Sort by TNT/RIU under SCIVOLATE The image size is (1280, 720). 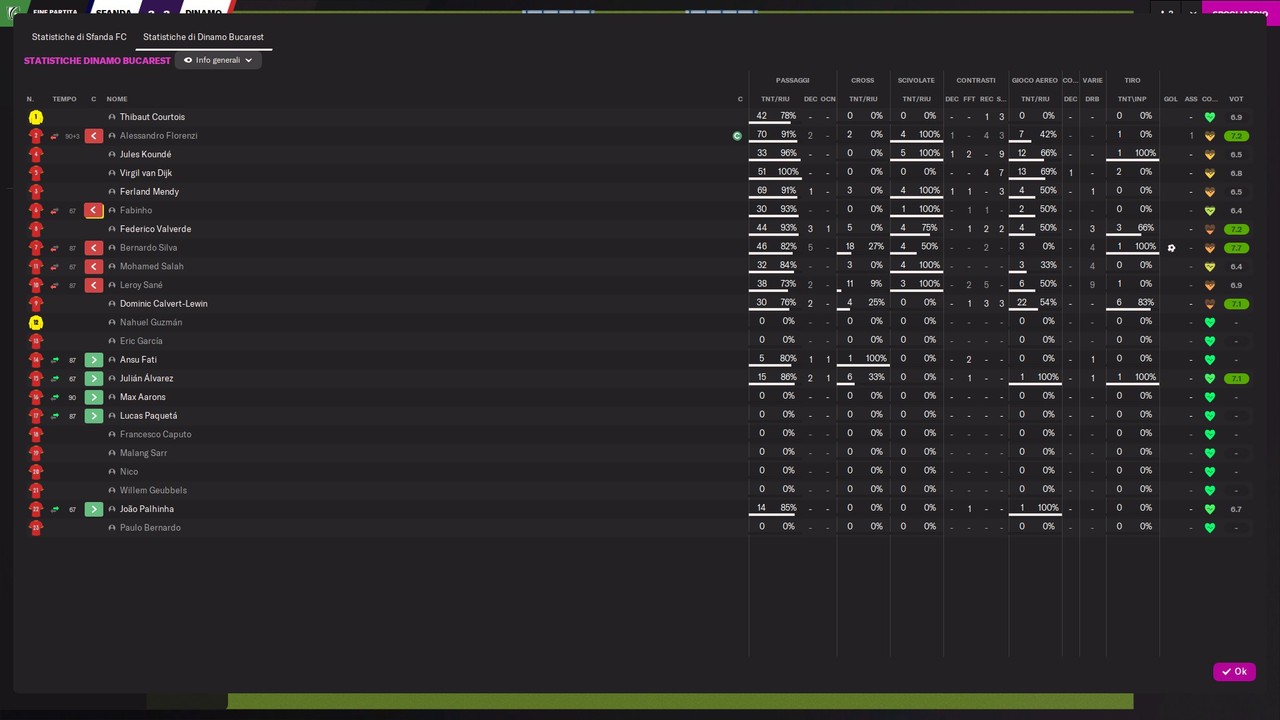pos(916,99)
